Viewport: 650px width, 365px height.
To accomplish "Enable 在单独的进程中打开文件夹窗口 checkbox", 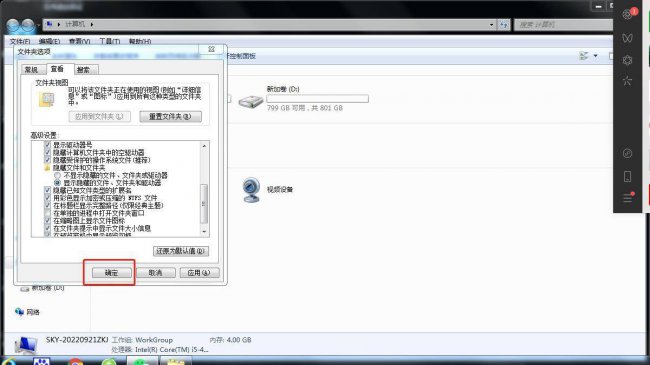I will pyautogui.click(x=47, y=213).
